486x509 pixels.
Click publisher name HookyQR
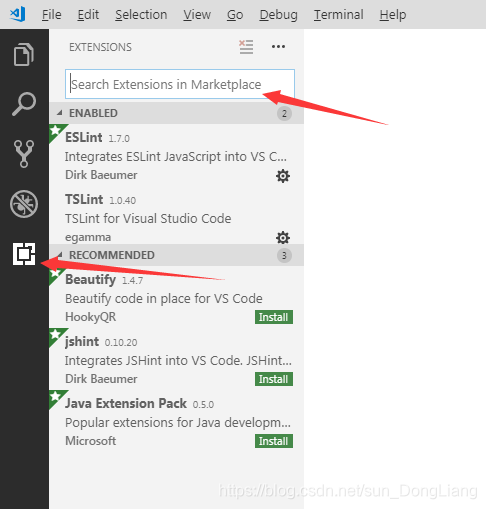(91, 317)
